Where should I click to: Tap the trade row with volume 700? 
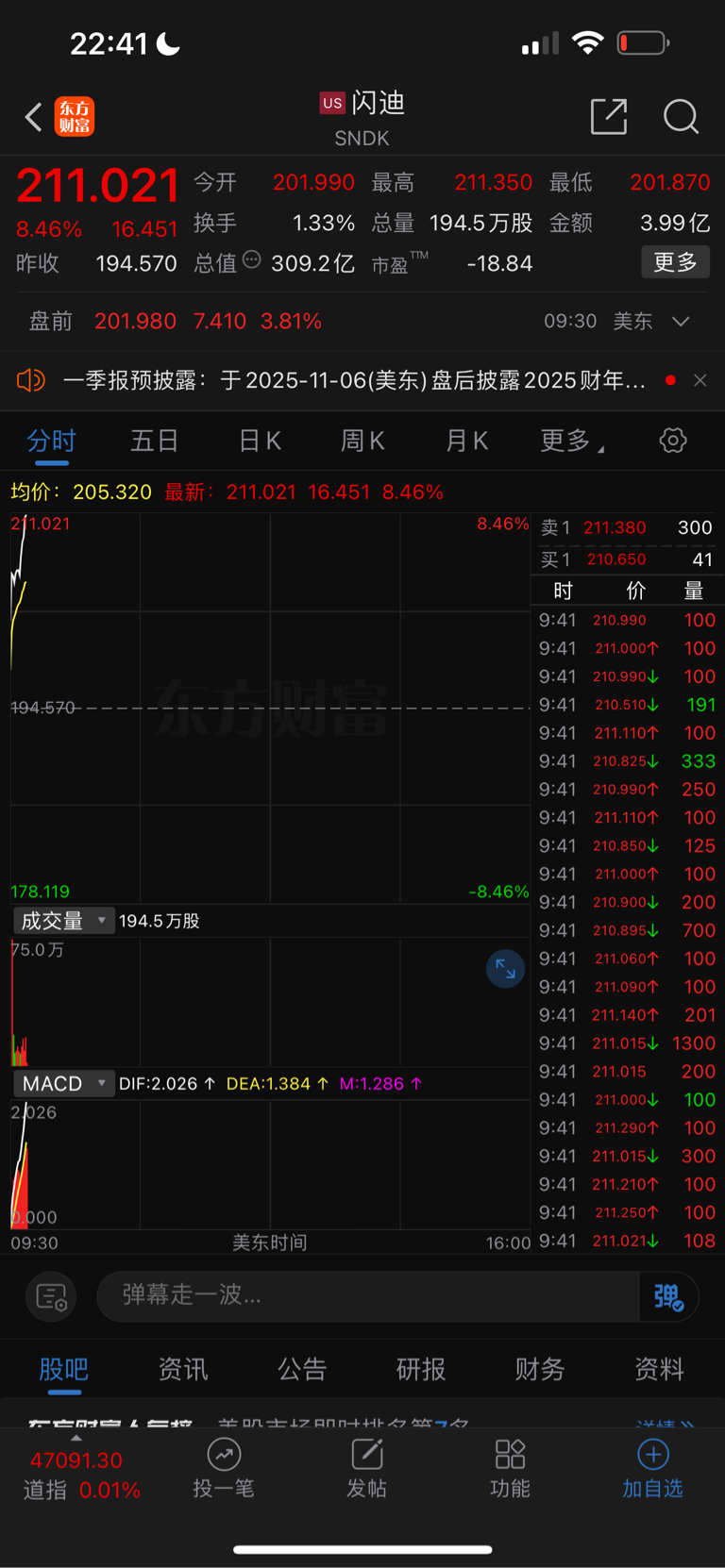(627, 930)
